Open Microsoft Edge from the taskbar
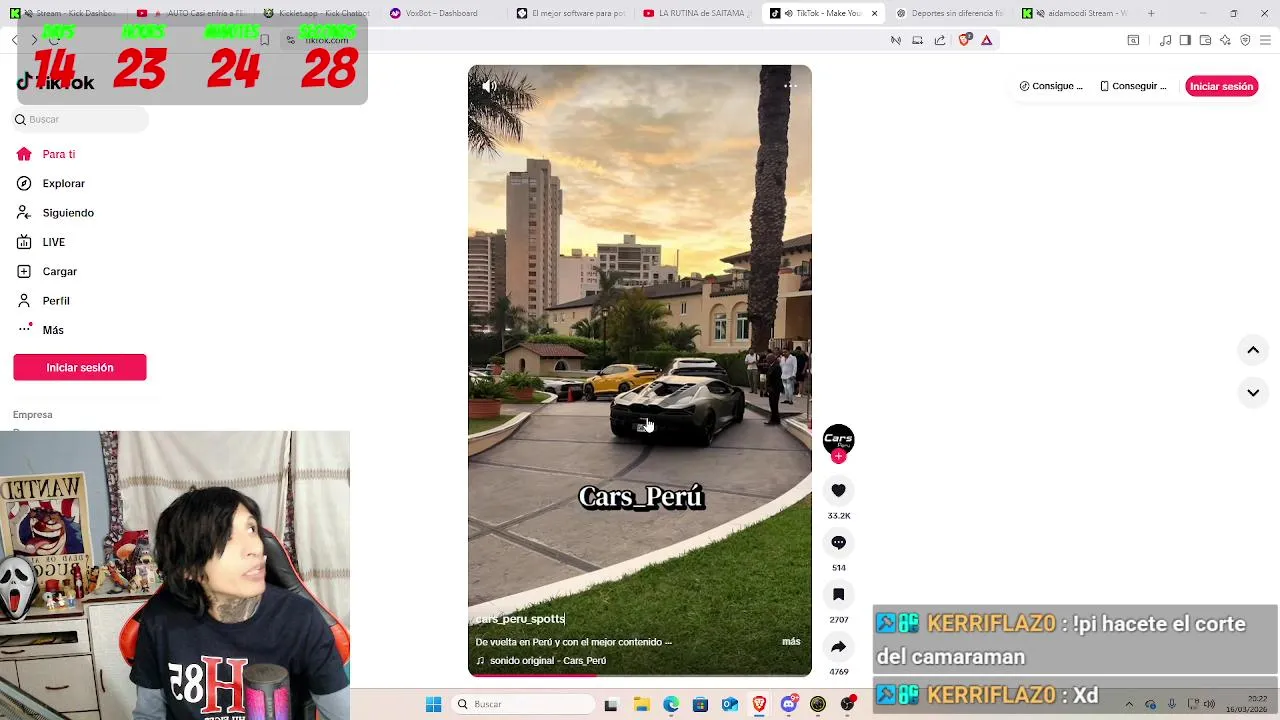This screenshot has width=1280, height=720. [x=671, y=704]
